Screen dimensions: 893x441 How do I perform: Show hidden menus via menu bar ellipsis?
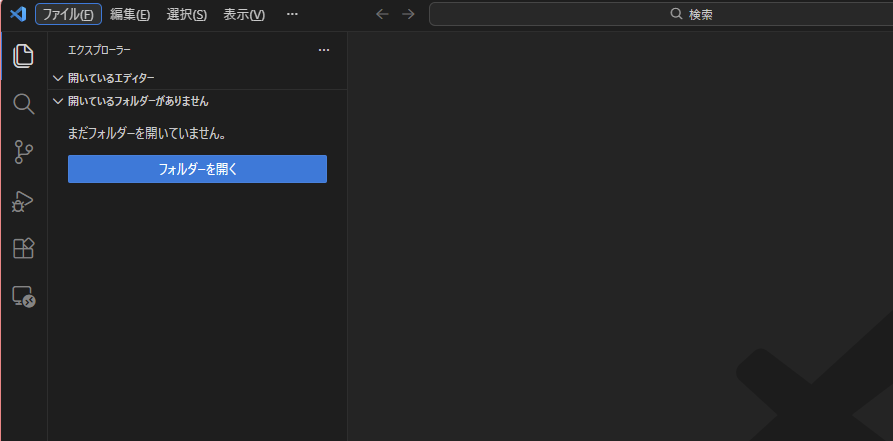(x=292, y=14)
